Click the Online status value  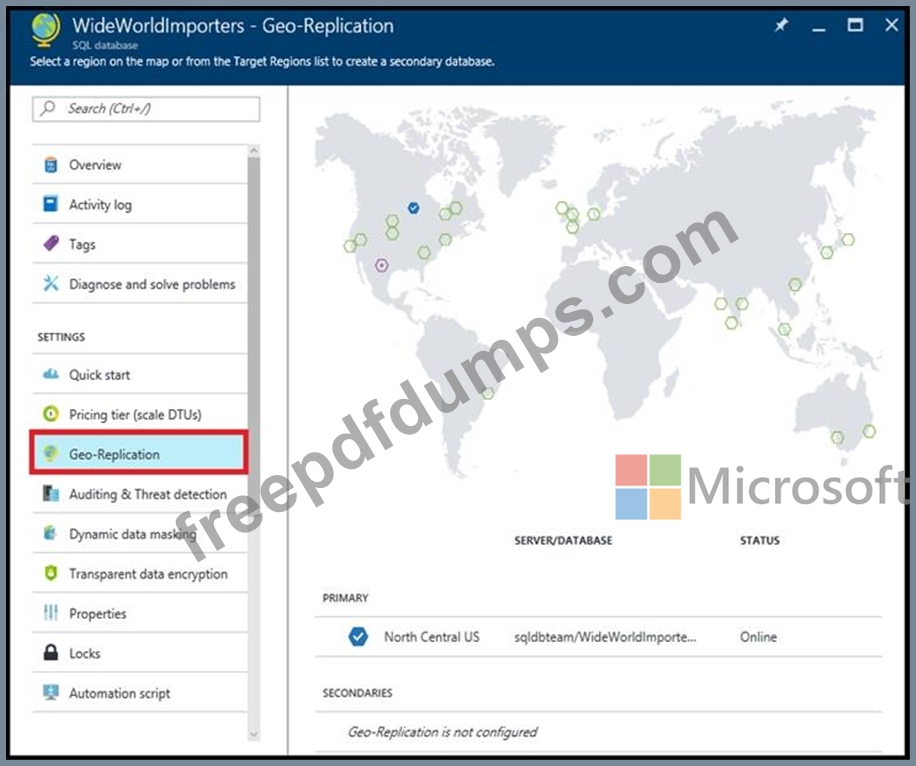[x=758, y=636]
